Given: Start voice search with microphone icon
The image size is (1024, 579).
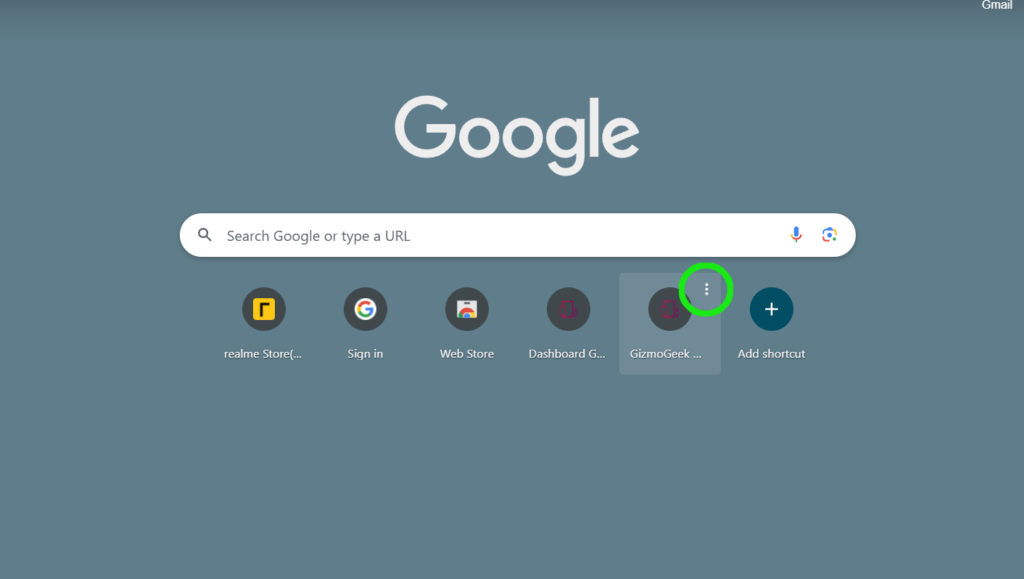Looking at the screenshot, I should (x=795, y=235).
